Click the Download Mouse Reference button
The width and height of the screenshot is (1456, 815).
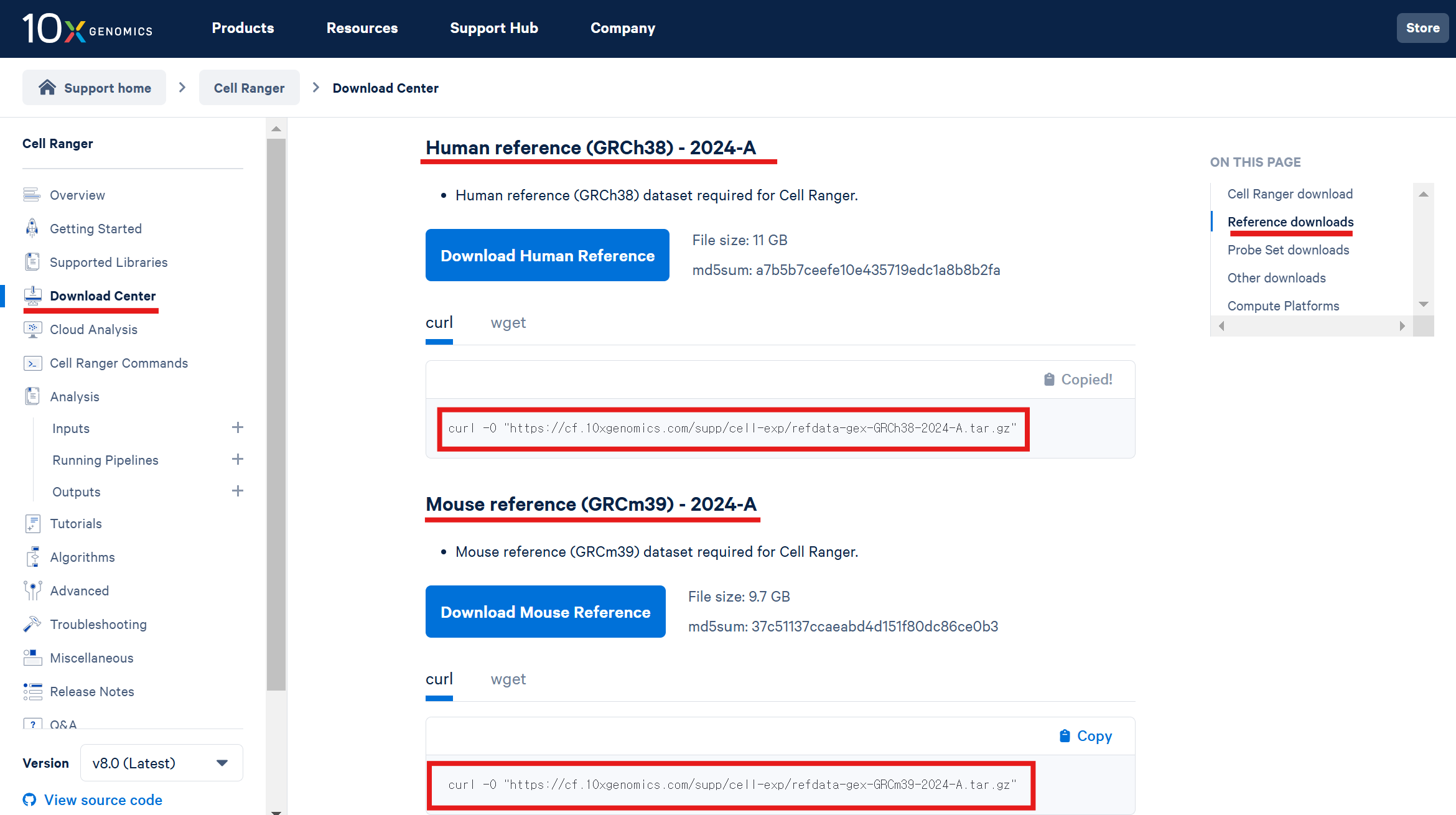point(545,612)
